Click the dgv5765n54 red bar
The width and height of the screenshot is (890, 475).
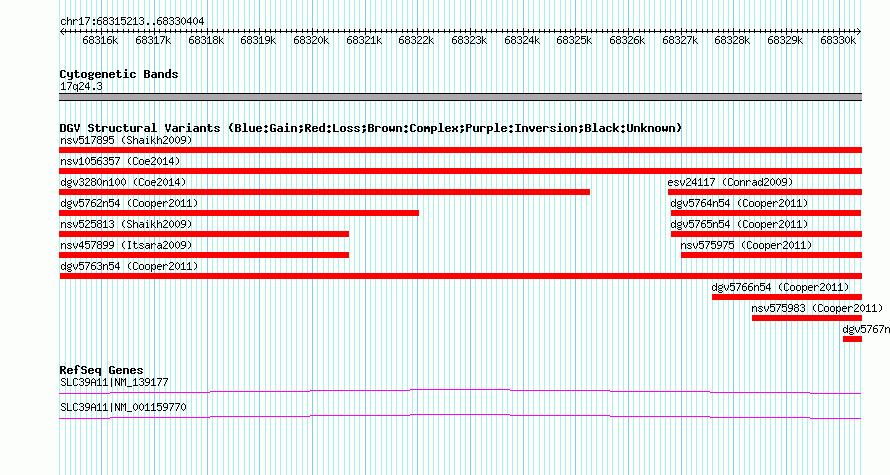pos(766,234)
